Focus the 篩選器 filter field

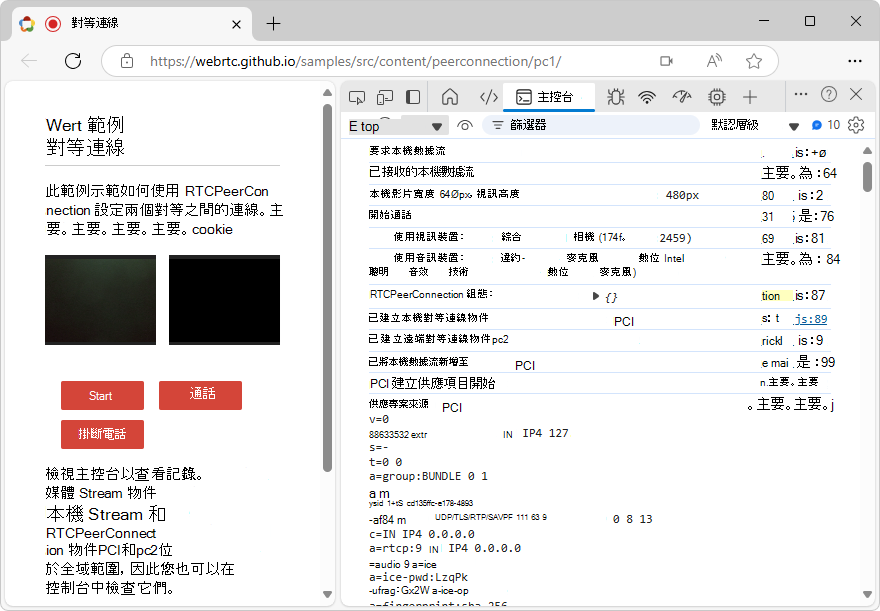point(592,125)
